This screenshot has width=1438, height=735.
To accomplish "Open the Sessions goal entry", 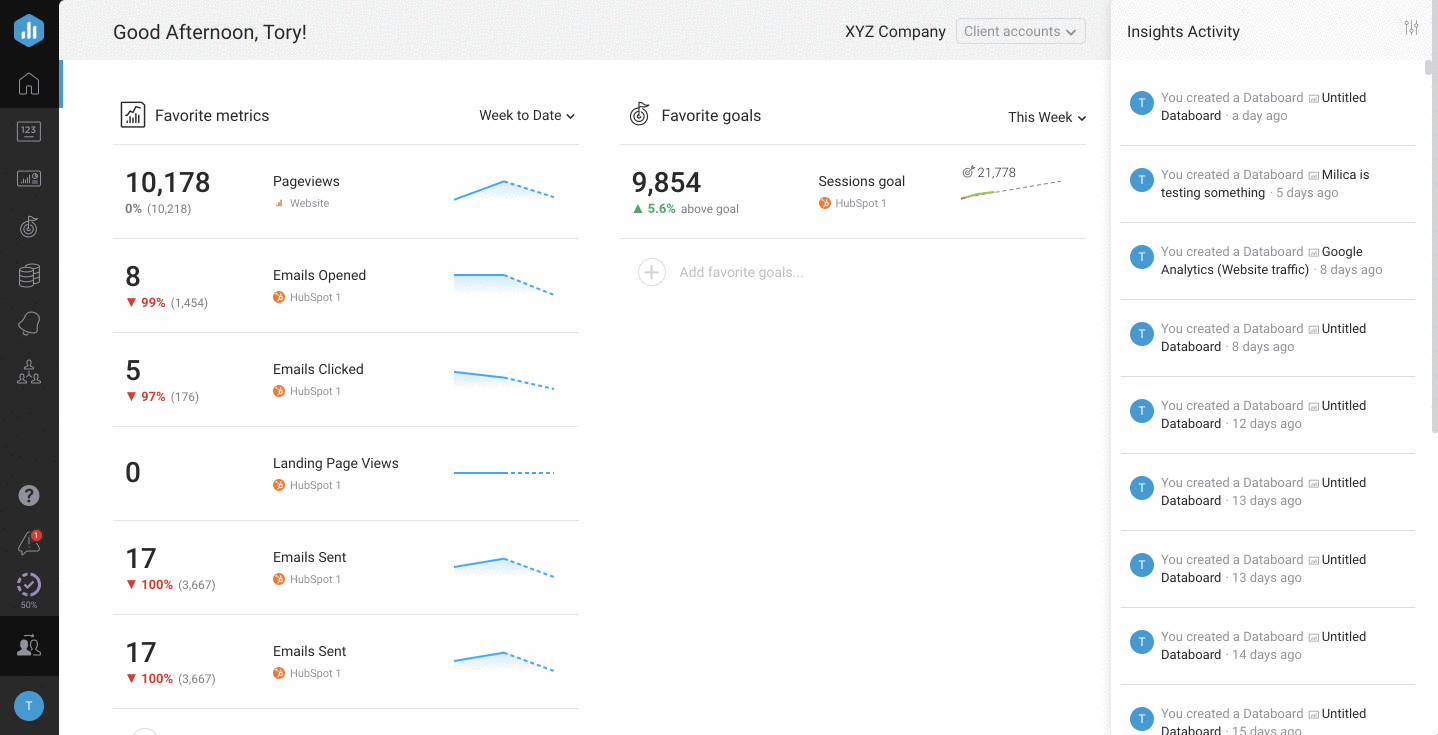I will click(861, 182).
